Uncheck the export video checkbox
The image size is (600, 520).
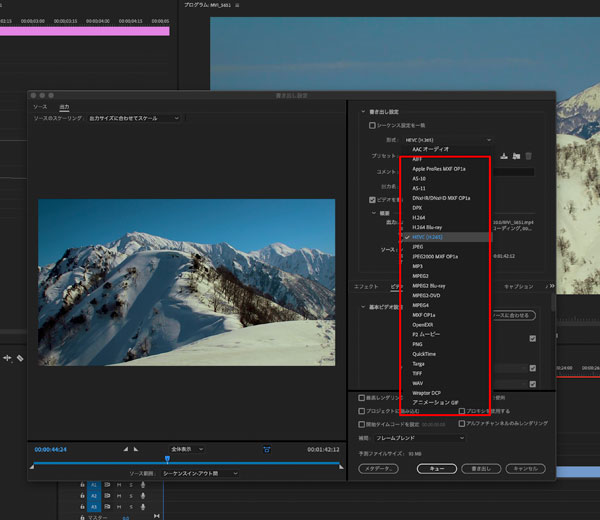pyautogui.click(x=372, y=200)
